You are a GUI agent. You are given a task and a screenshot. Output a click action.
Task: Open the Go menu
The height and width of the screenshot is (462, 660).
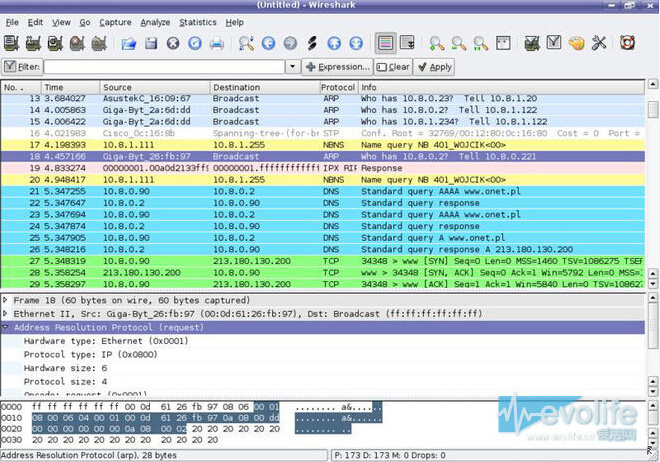click(85, 22)
